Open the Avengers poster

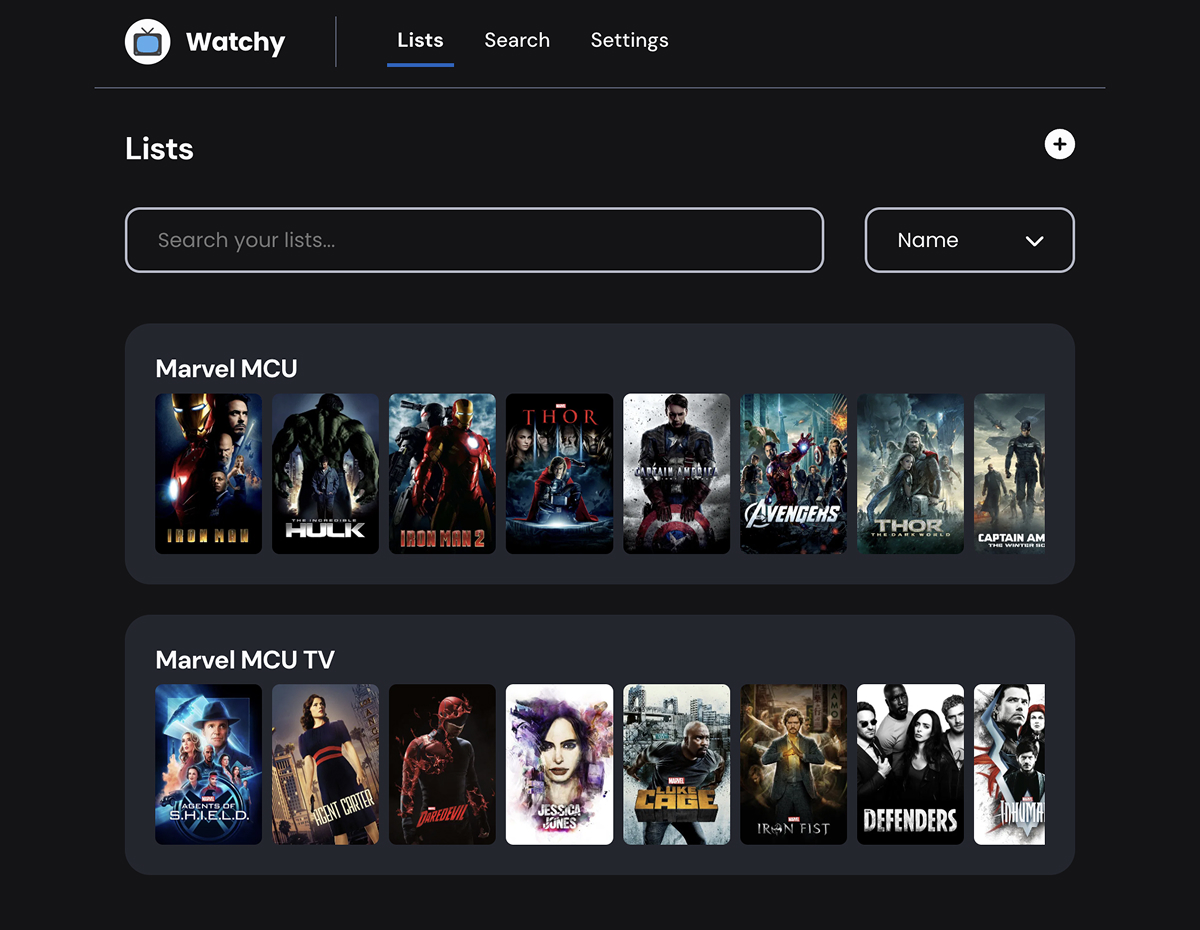pos(793,474)
